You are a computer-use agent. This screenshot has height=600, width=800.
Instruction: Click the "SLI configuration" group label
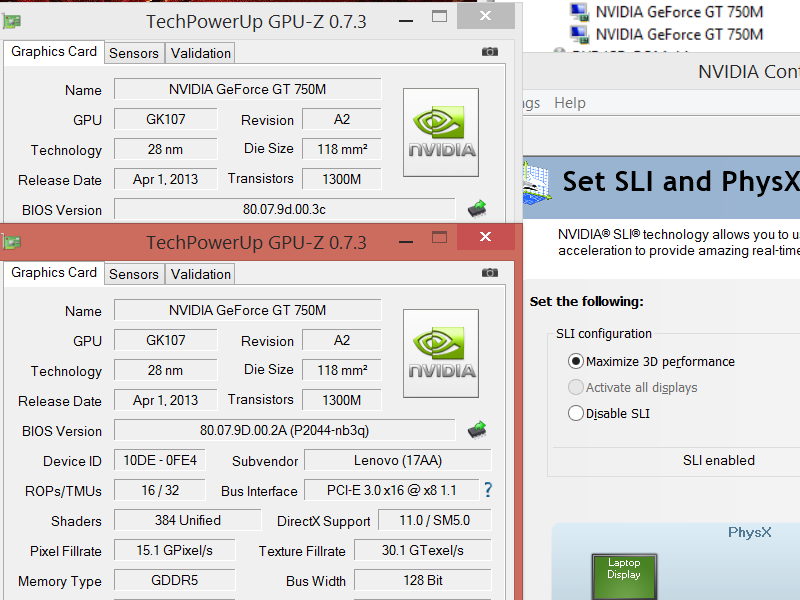(604, 334)
